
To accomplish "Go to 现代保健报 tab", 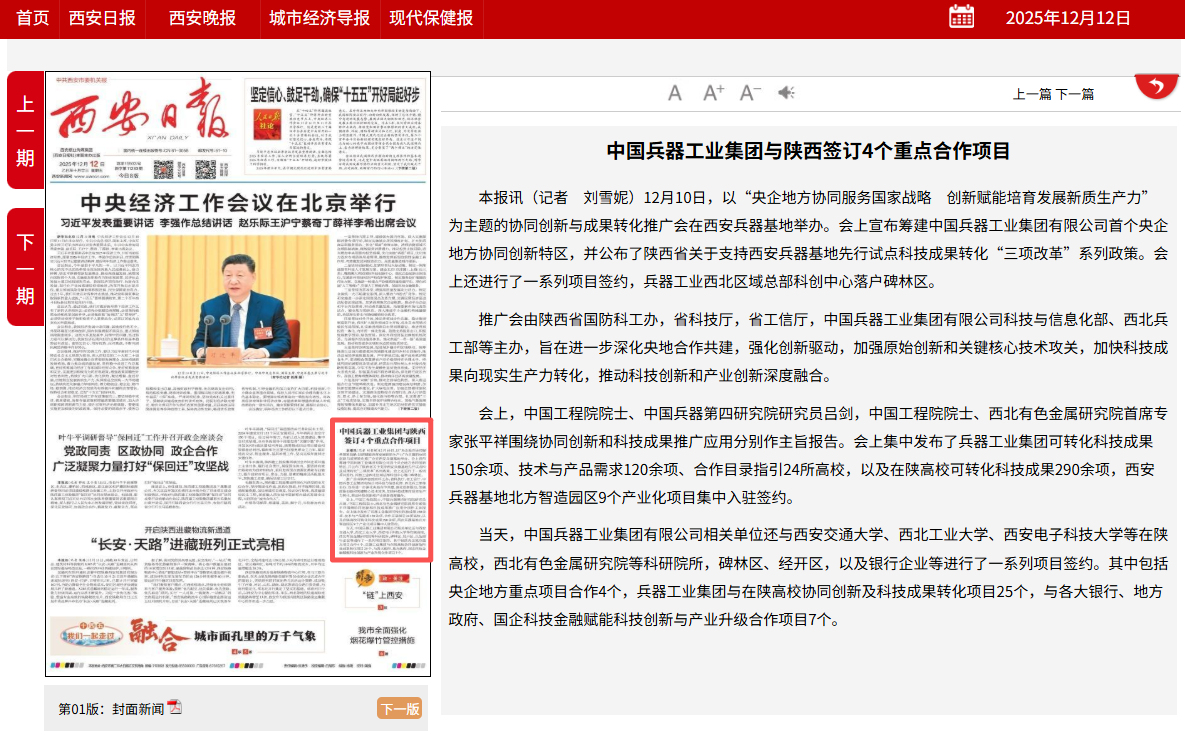I will [431, 18].
